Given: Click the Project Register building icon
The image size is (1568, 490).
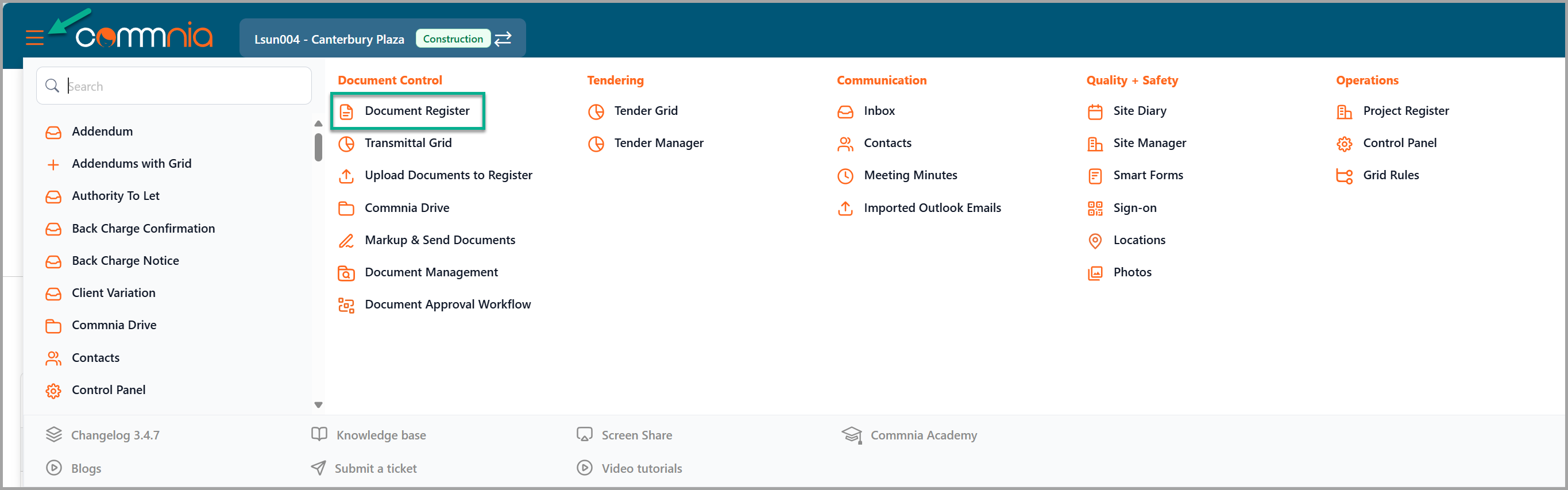Looking at the screenshot, I should [x=1345, y=112].
